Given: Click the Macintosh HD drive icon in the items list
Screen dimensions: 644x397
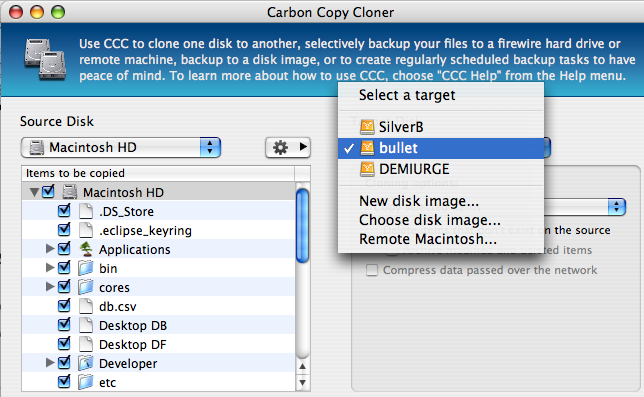Looking at the screenshot, I should pyautogui.click(x=69, y=192).
